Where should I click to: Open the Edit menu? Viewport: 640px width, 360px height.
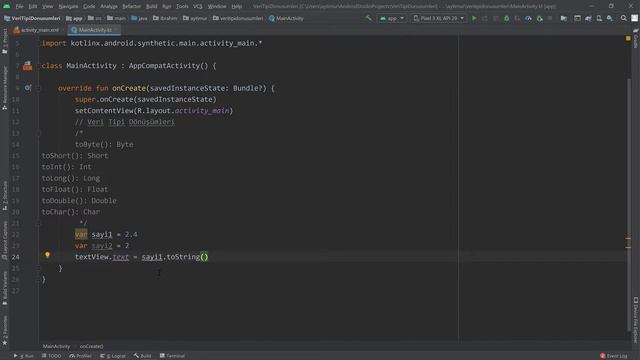33,7
